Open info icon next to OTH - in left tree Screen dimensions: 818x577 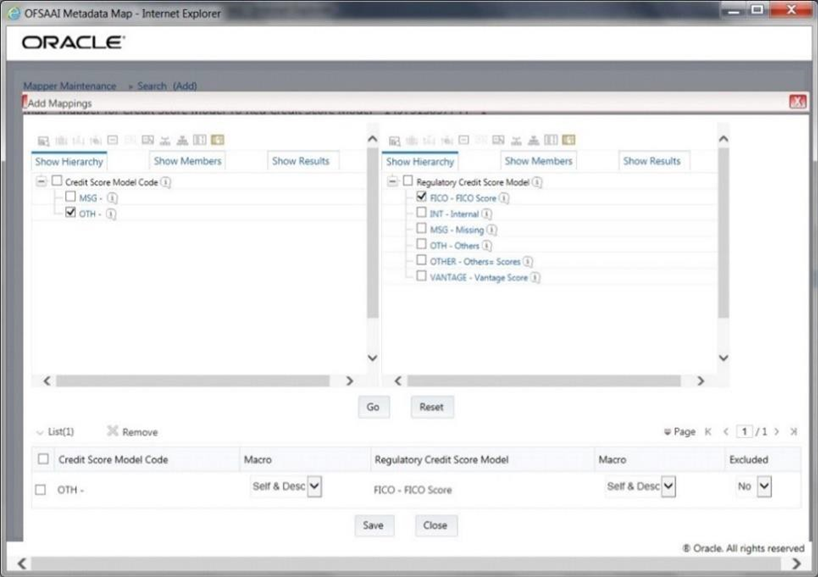[111, 214]
